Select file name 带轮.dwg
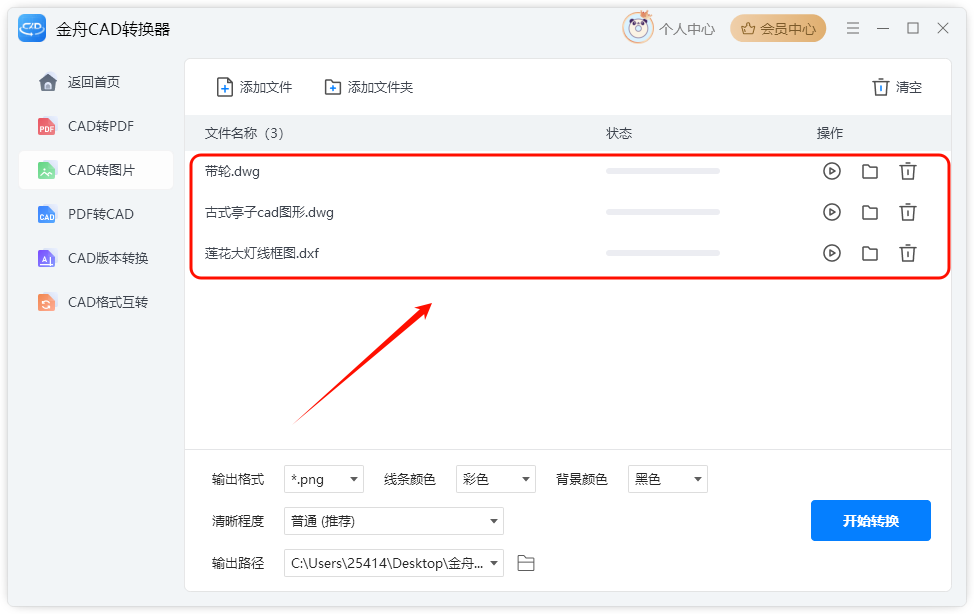 pyautogui.click(x=232, y=171)
